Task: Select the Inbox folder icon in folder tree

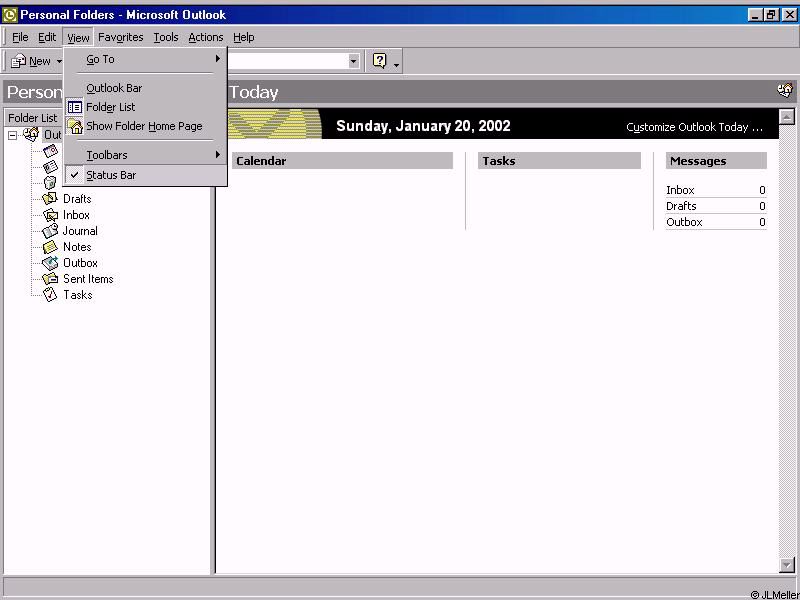Action: [x=50, y=215]
